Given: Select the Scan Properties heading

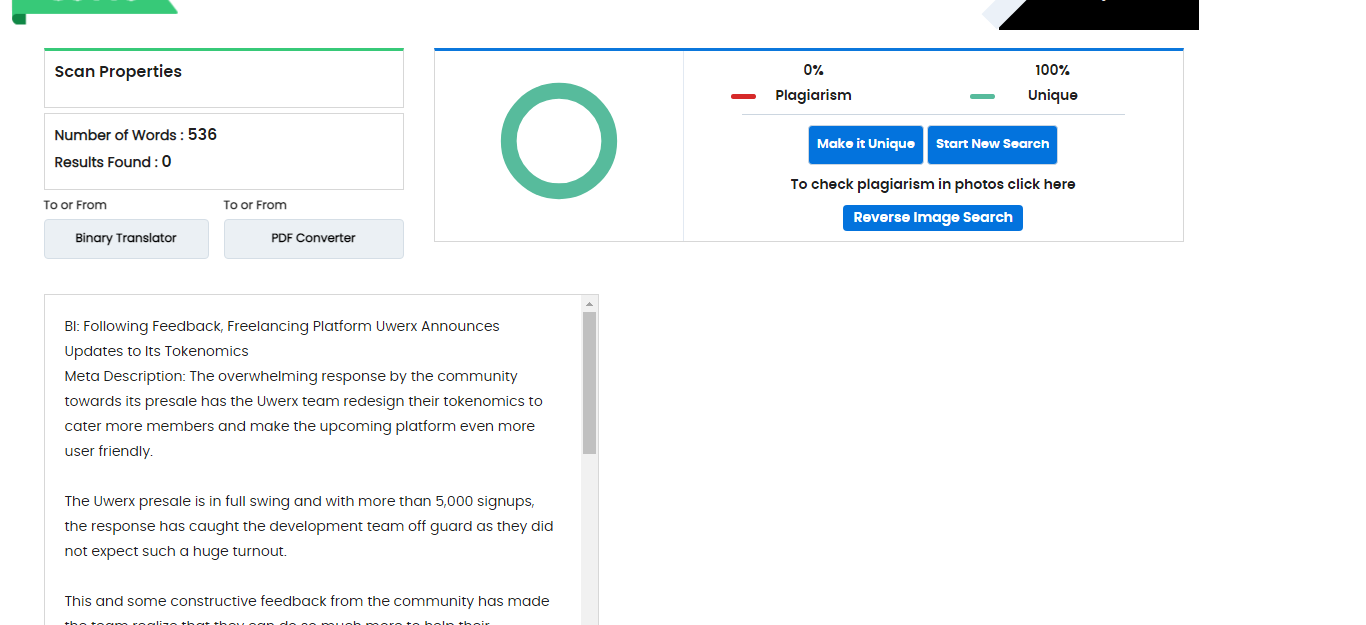Looking at the screenshot, I should coord(118,72).
